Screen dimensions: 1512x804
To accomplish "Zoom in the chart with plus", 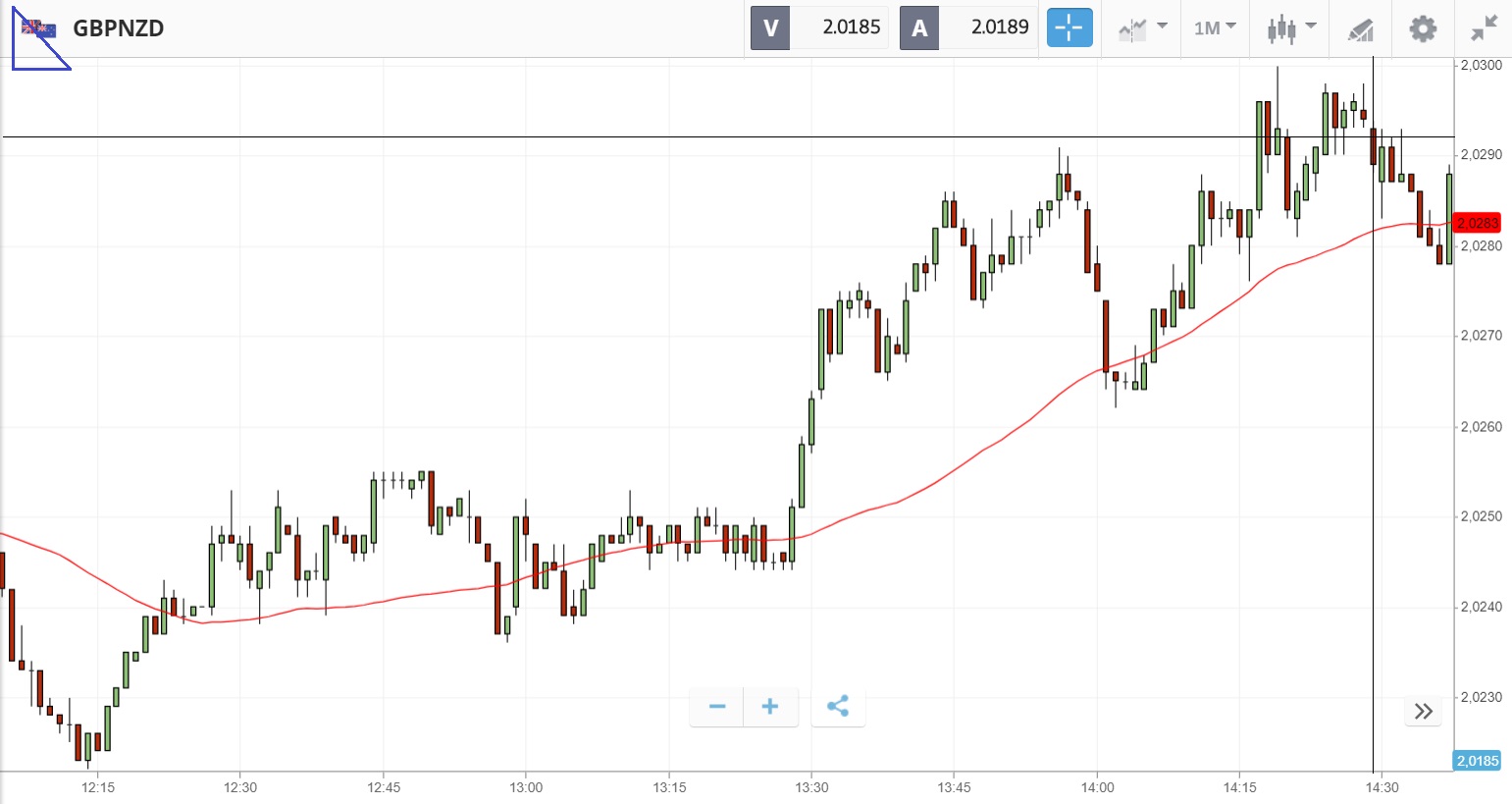I will point(770,707).
